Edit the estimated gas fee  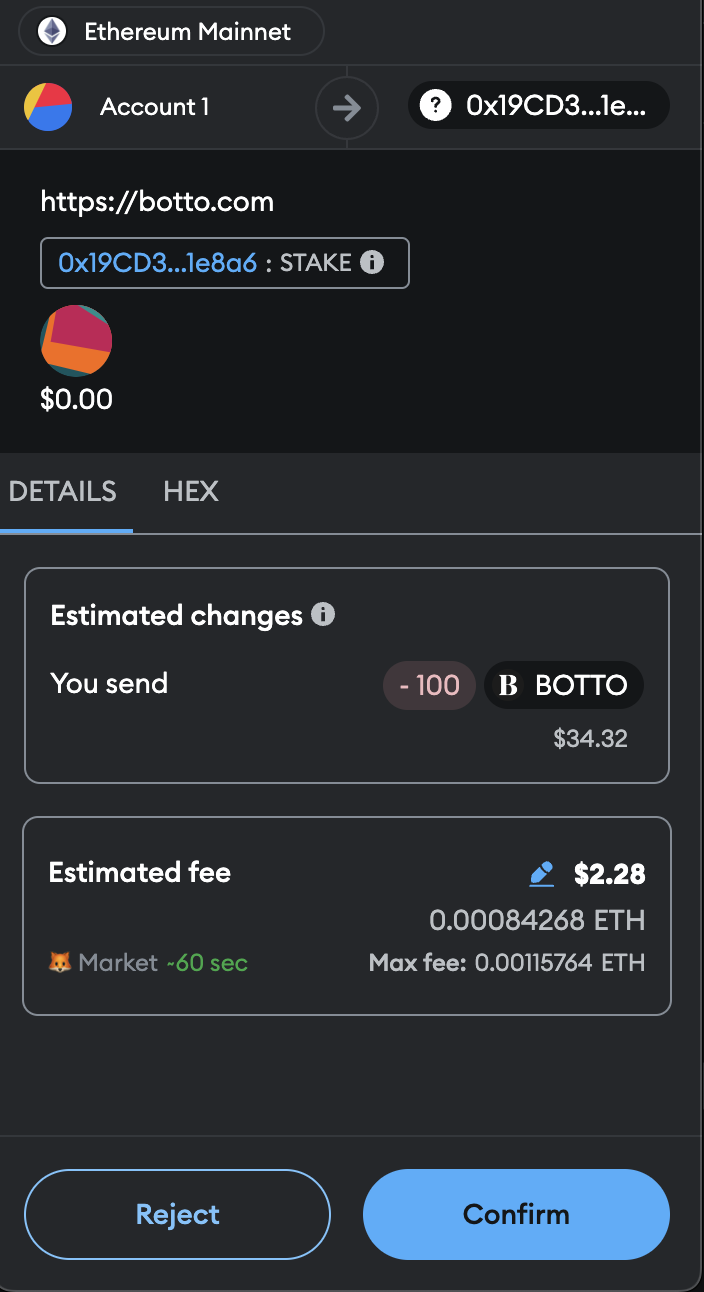541,875
